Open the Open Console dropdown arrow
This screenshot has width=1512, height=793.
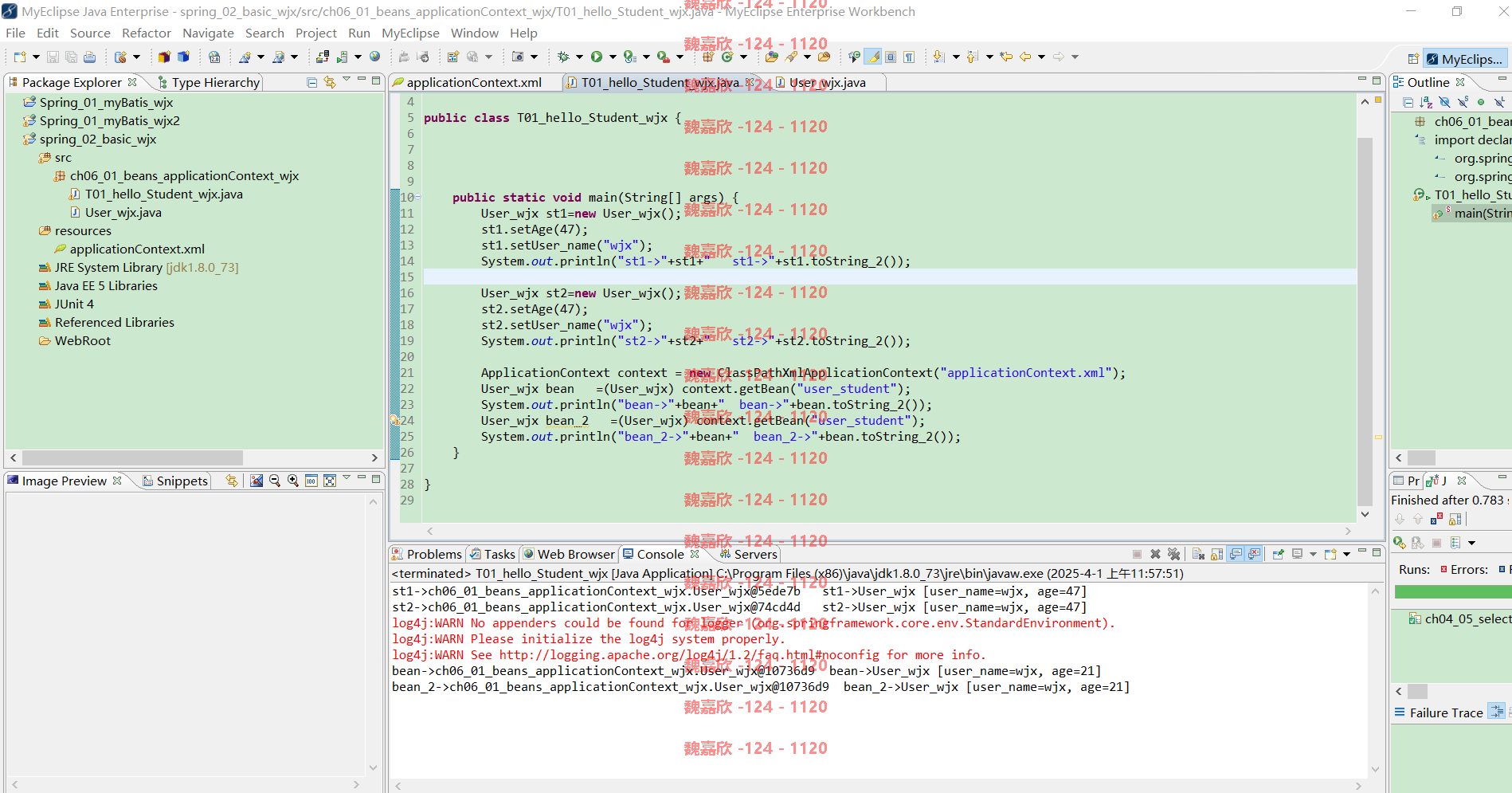tap(1346, 554)
